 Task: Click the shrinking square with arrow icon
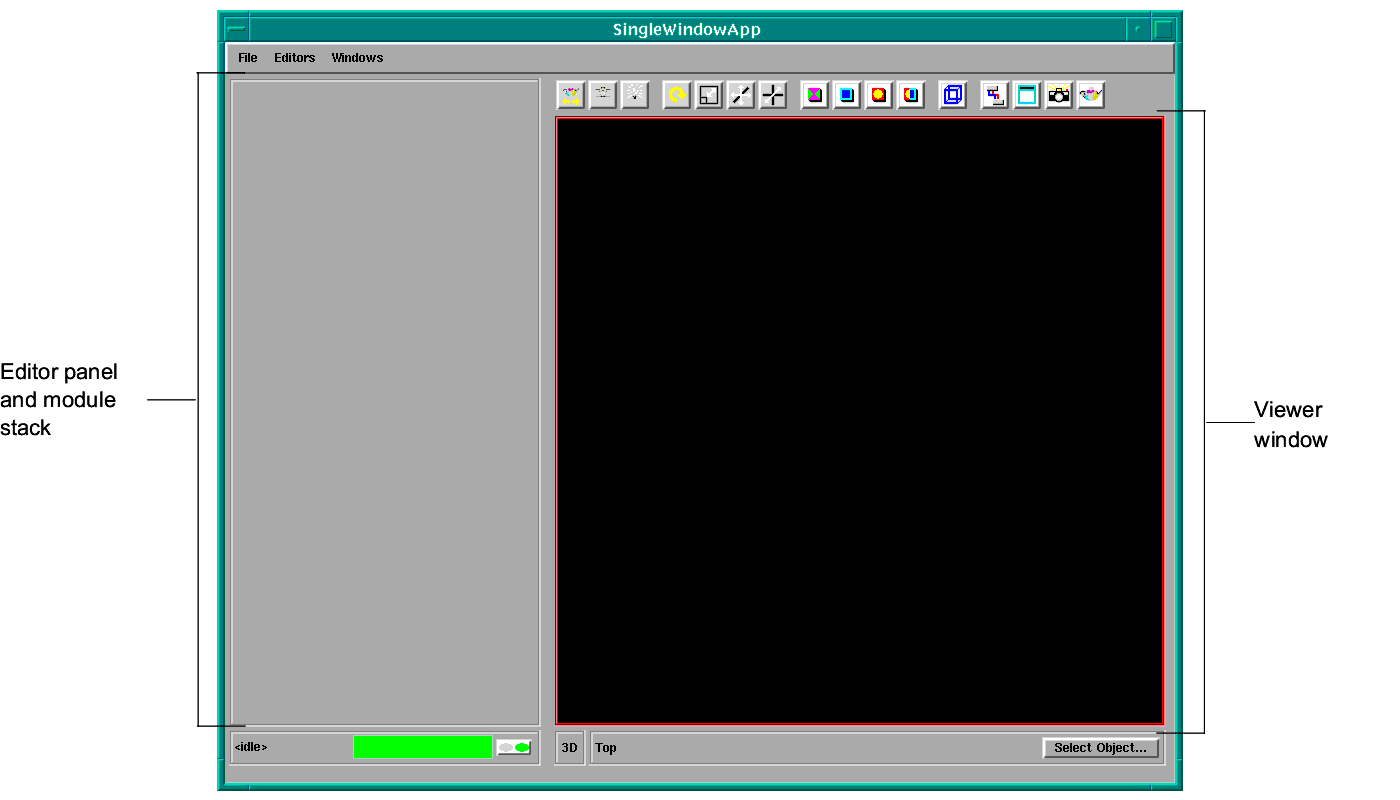coord(709,95)
